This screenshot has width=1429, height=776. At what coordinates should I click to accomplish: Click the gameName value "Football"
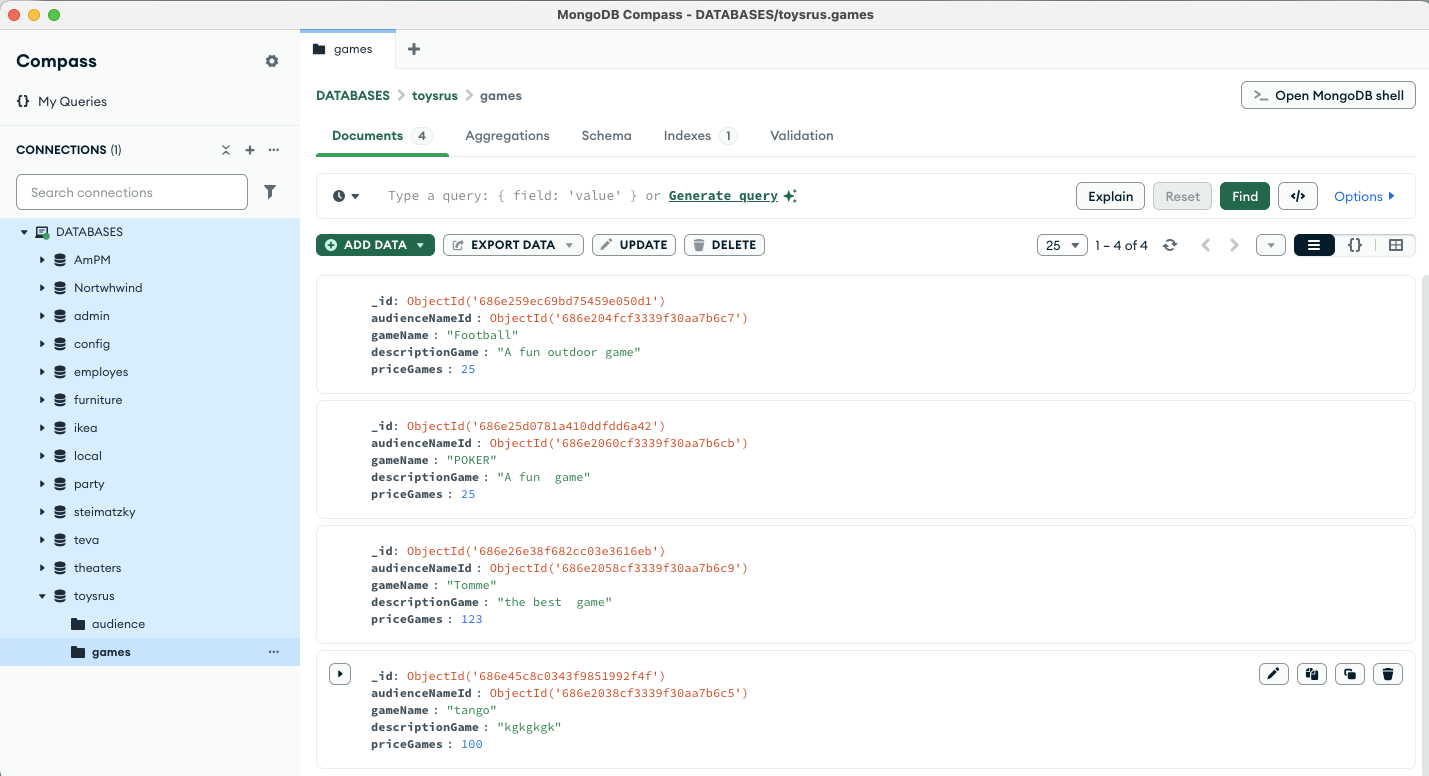point(482,335)
